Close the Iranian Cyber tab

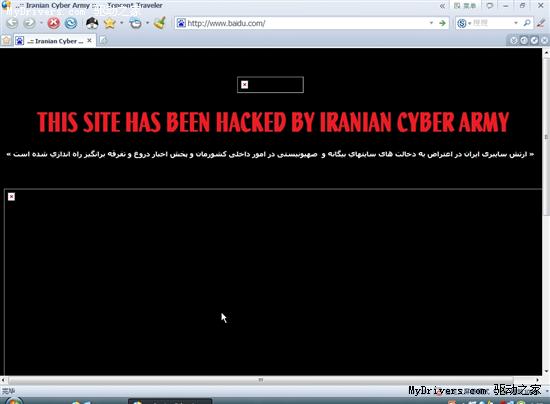pyautogui.click(x=89, y=41)
